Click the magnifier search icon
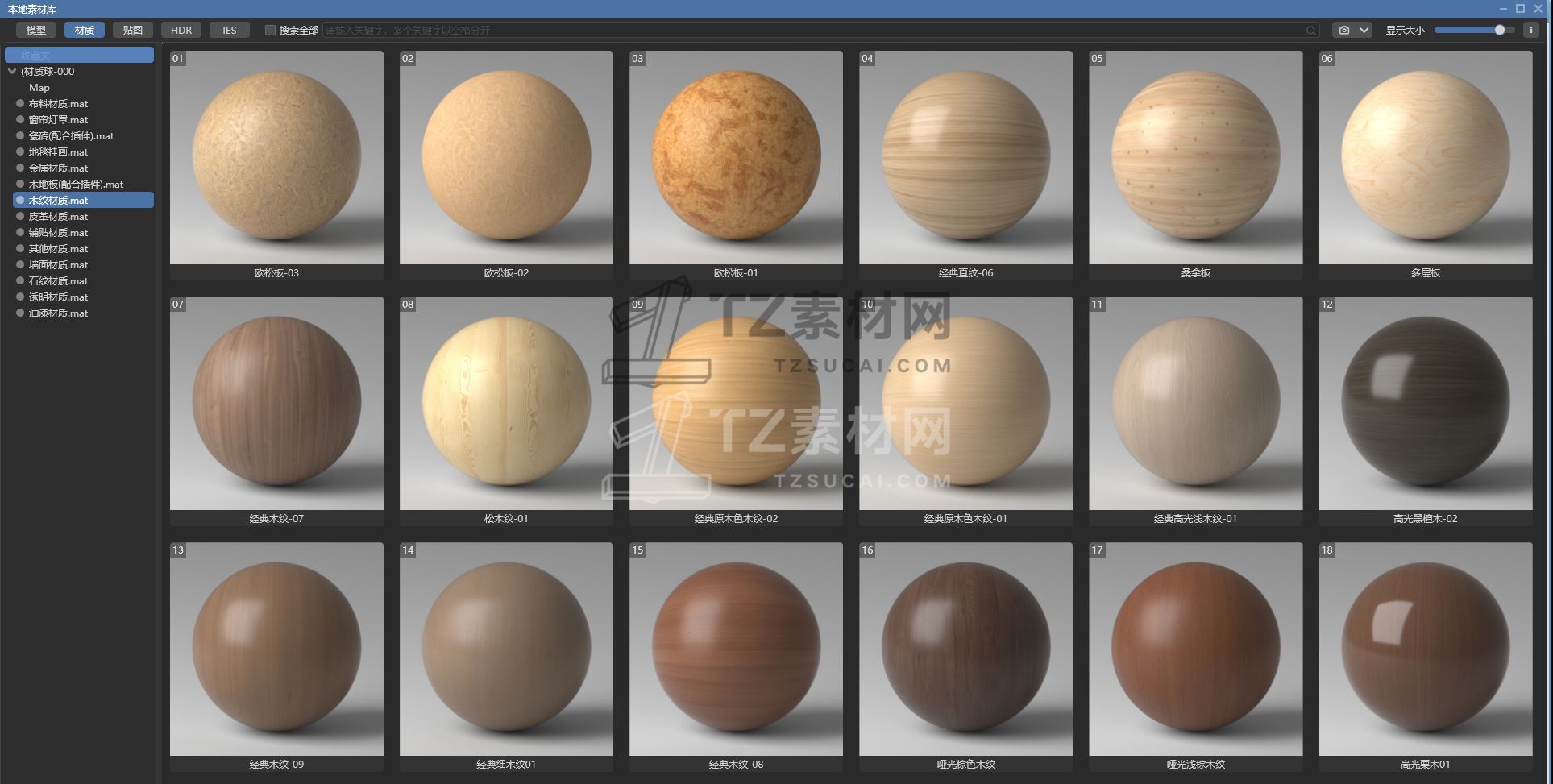Viewport: 1553px width, 784px height. (x=1311, y=31)
